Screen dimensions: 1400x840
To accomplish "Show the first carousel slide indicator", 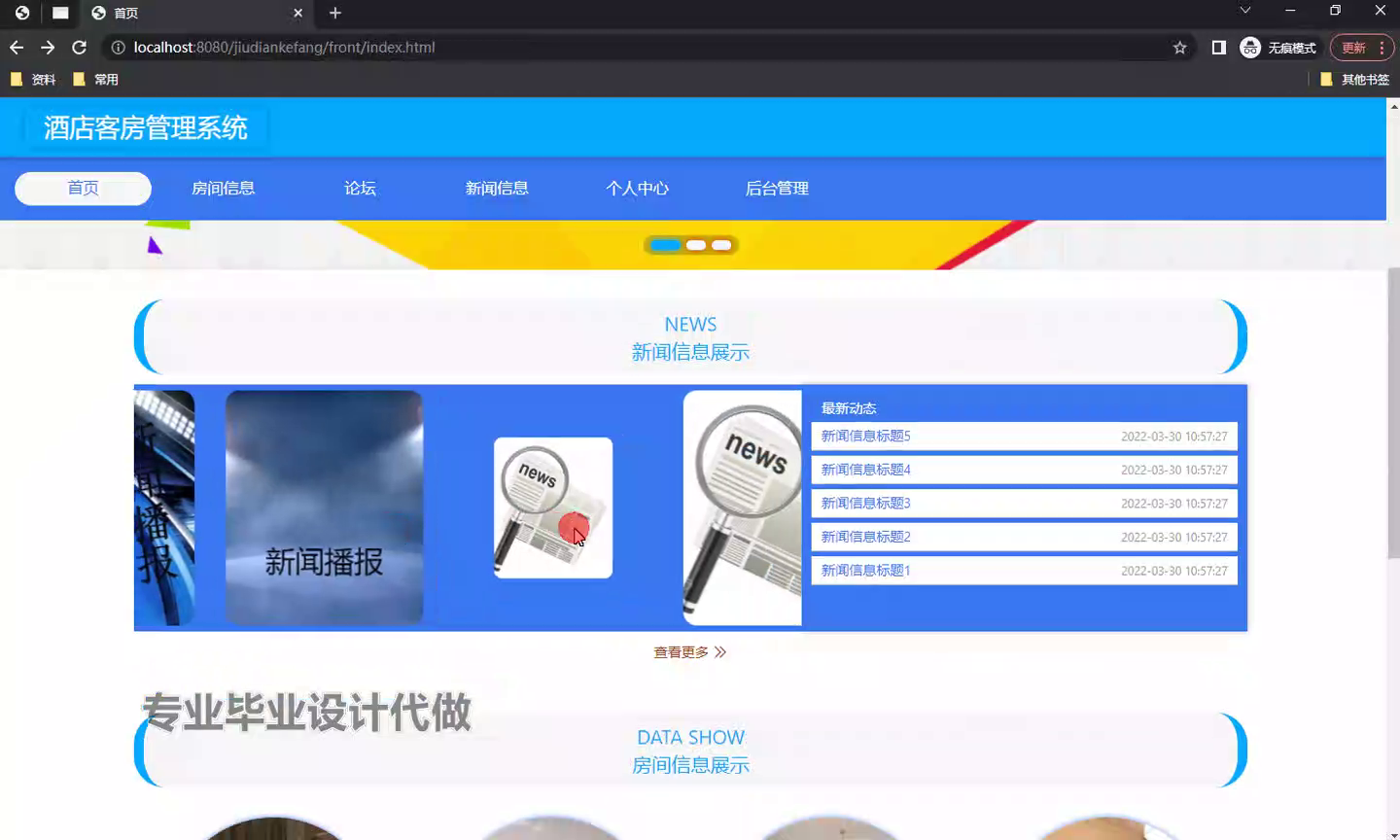I will coord(665,245).
